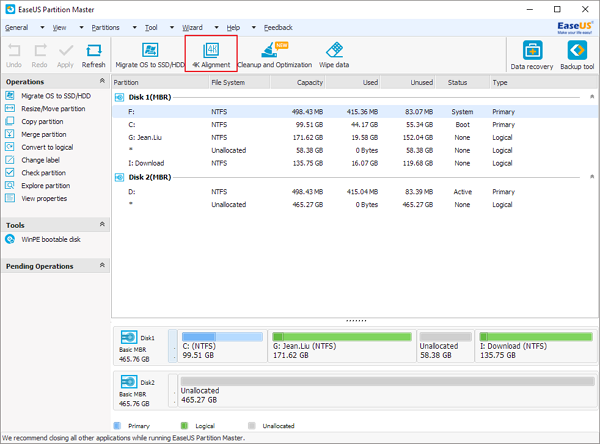This screenshot has width=600, height=444.
Task: Select the 465.27 GB unallocated row
Action: point(355,204)
